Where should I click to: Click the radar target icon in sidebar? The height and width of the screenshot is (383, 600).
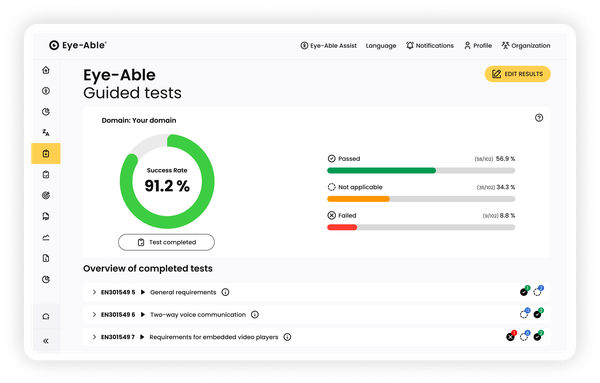pyautogui.click(x=46, y=196)
